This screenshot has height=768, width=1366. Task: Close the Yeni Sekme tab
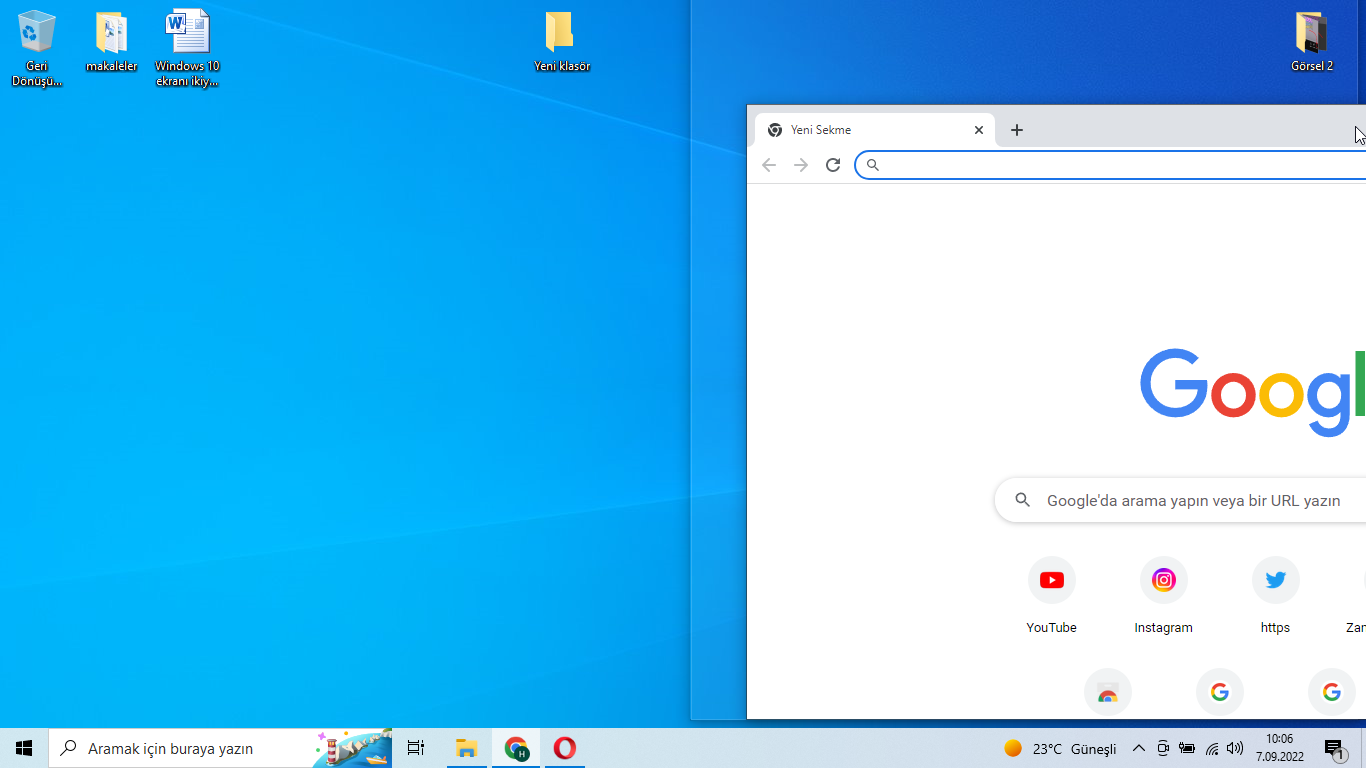coord(979,130)
